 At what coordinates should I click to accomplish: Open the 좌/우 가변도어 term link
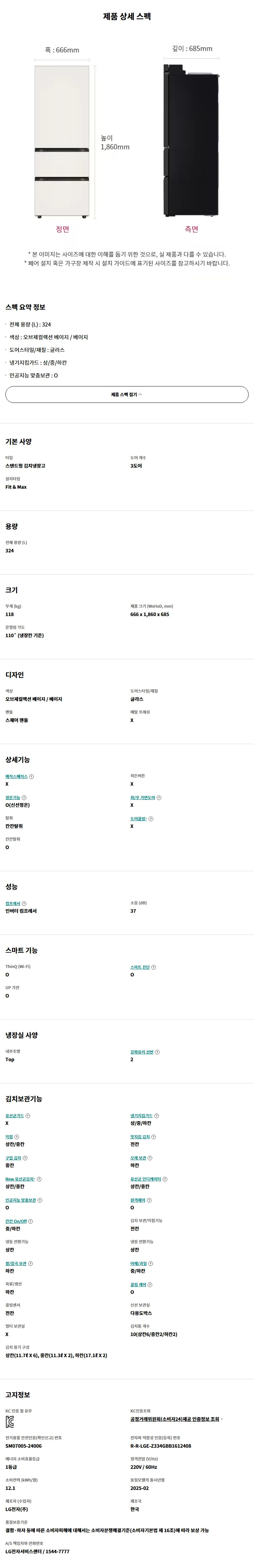point(142,797)
